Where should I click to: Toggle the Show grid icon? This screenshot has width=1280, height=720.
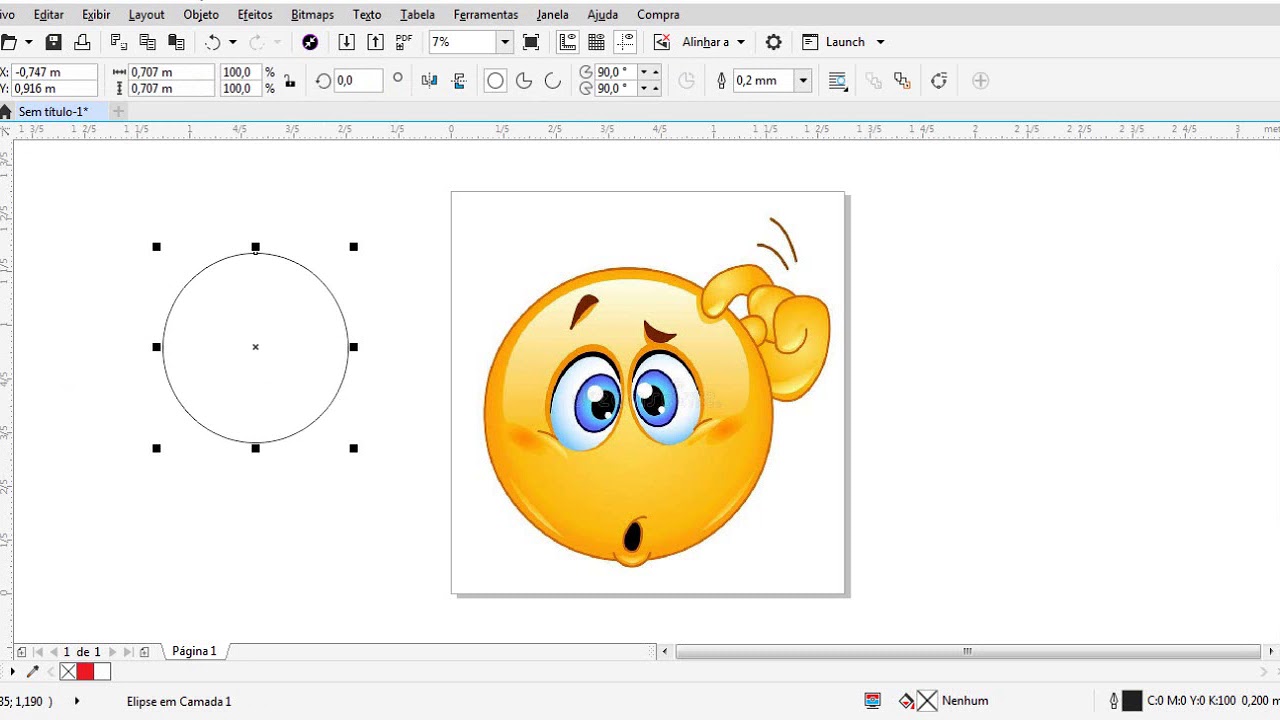[x=596, y=42]
